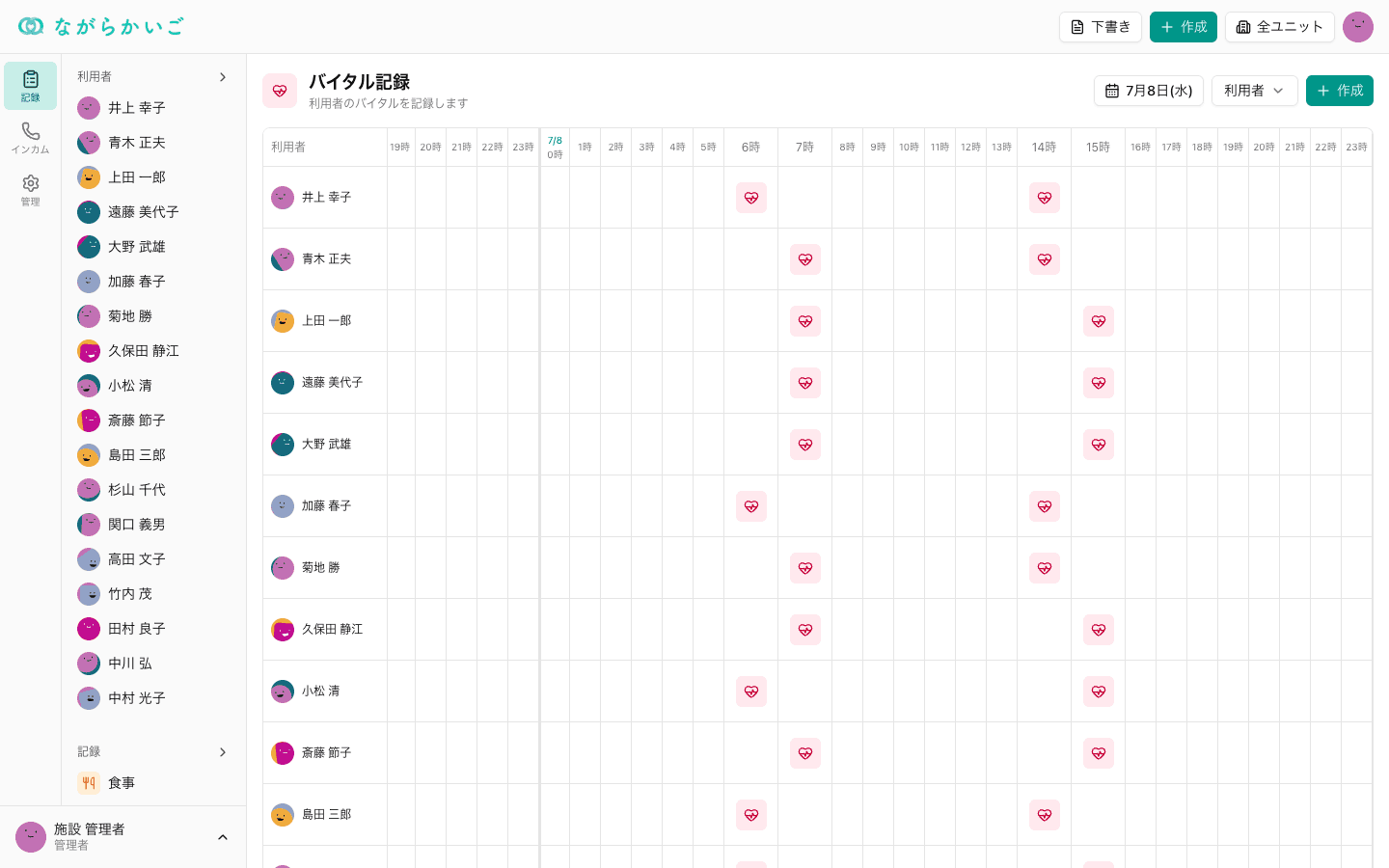Click the 下書き drafts button
This screenshot has width=1389, height=868.
point(1101,27)
